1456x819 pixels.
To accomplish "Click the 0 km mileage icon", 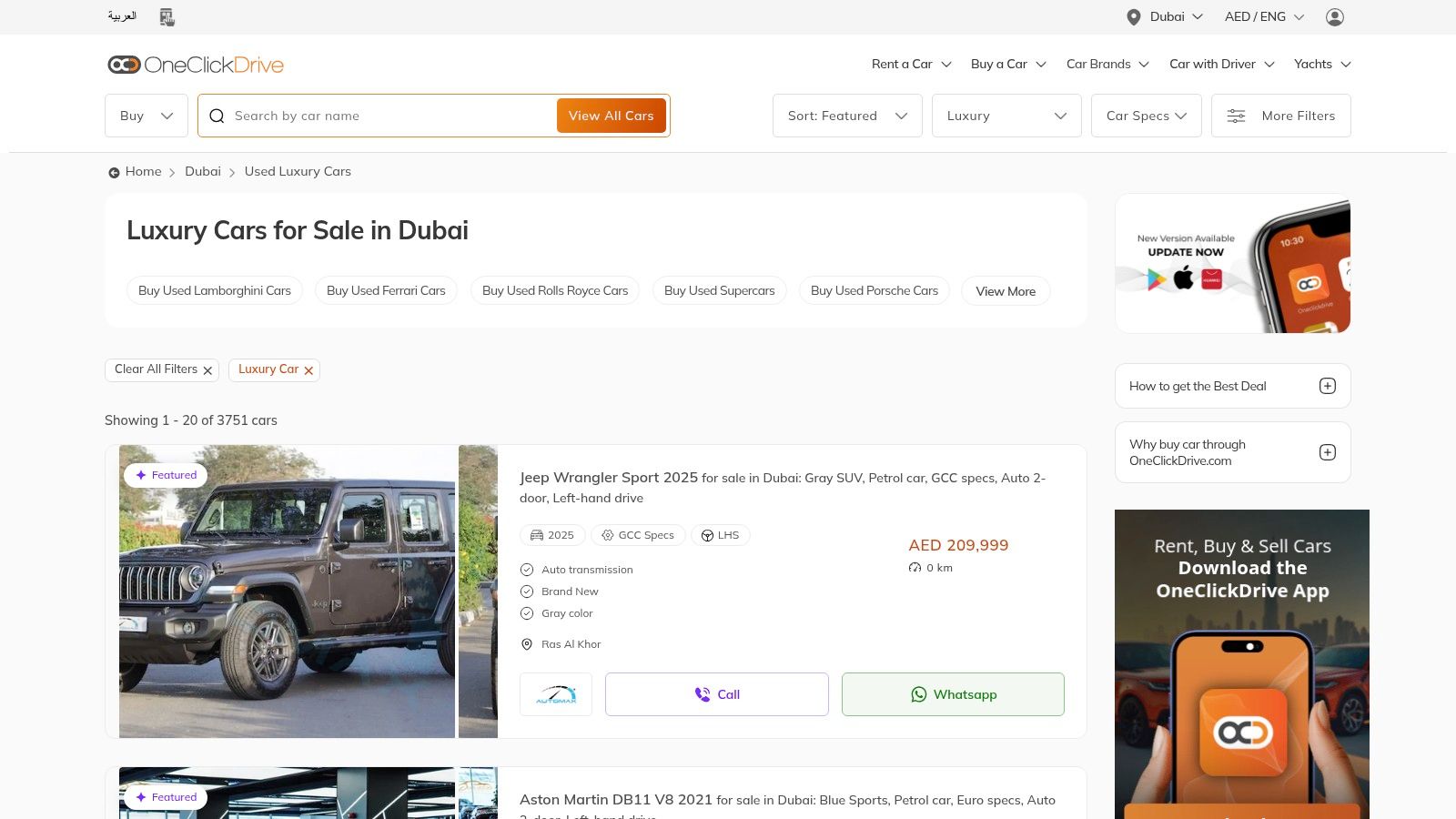I will click(x=915, y=568).
